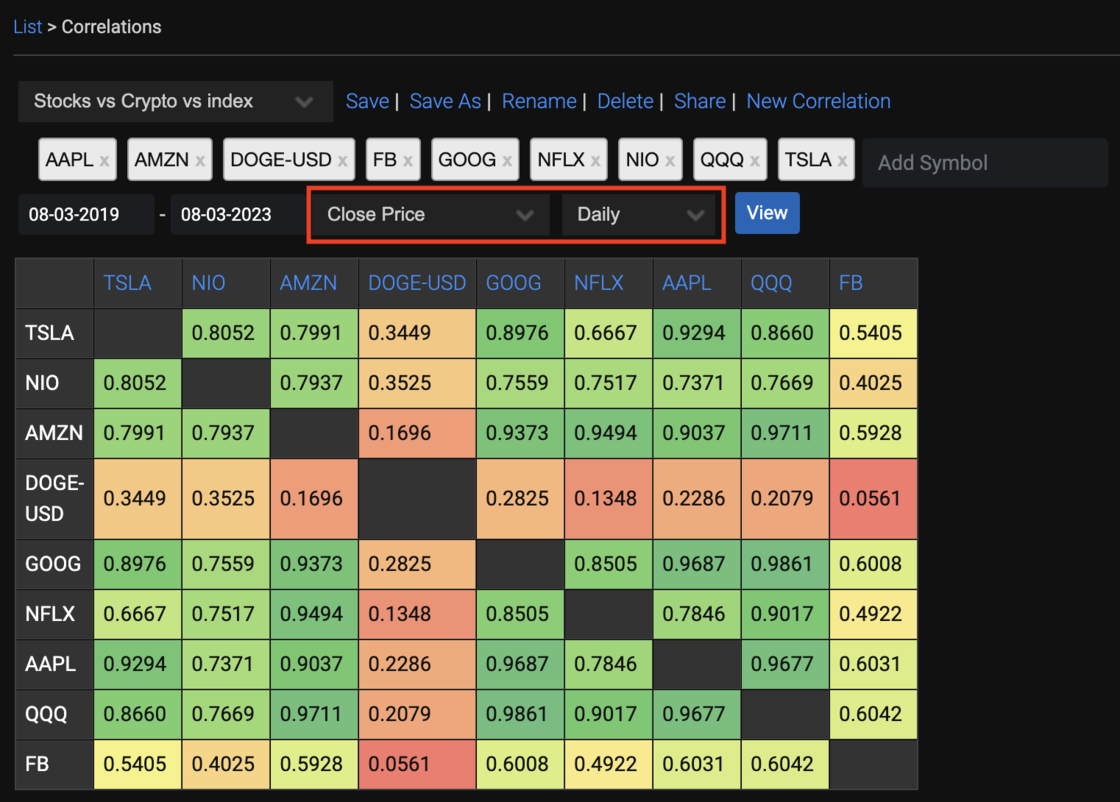Click cell 0.9687 in the AAPL row
The height and width of the screenshot is (802, 1120).
(x=520, y=664)
